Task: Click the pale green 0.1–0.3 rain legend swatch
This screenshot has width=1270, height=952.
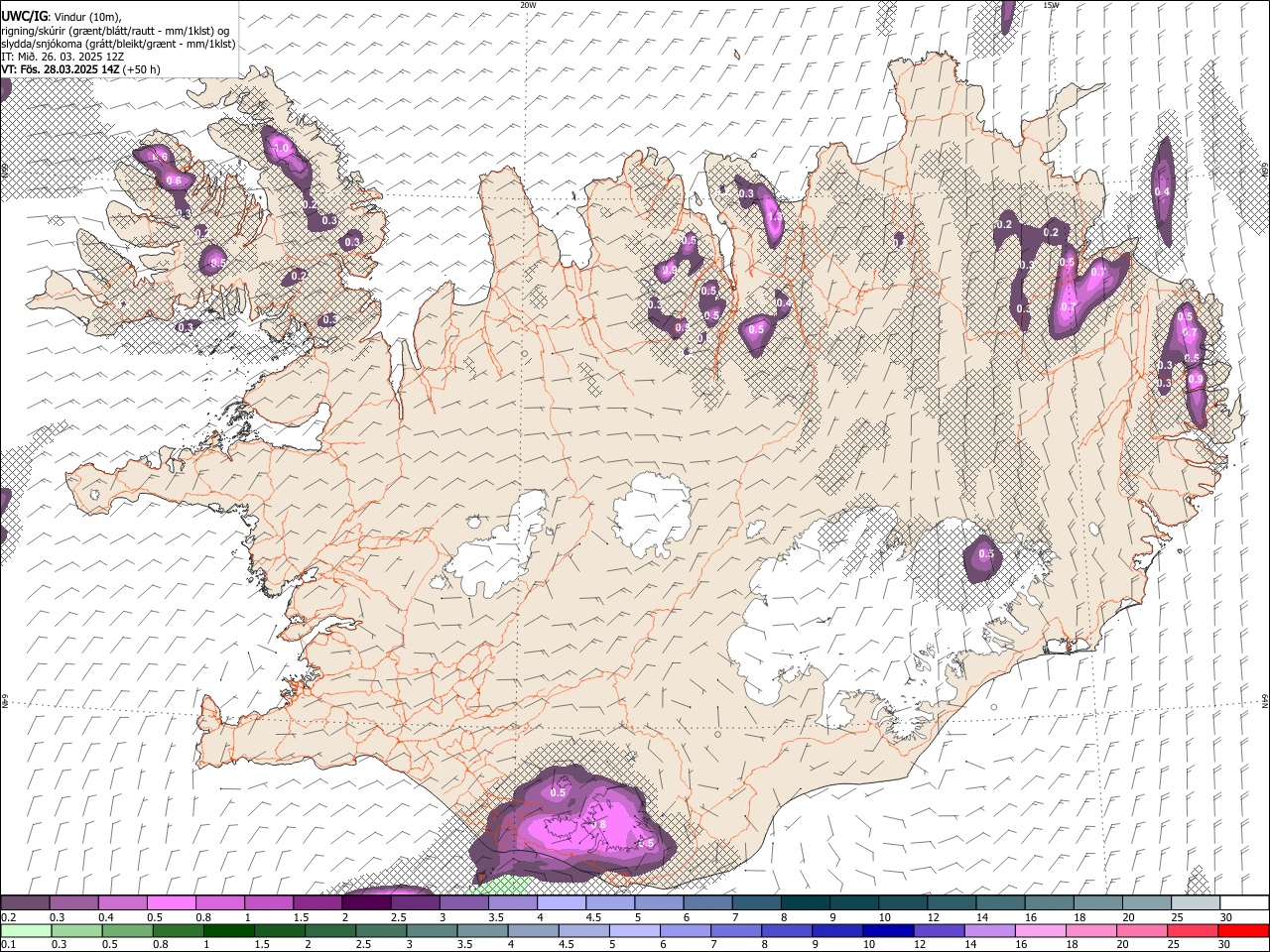Action: [x=25, y=931]
